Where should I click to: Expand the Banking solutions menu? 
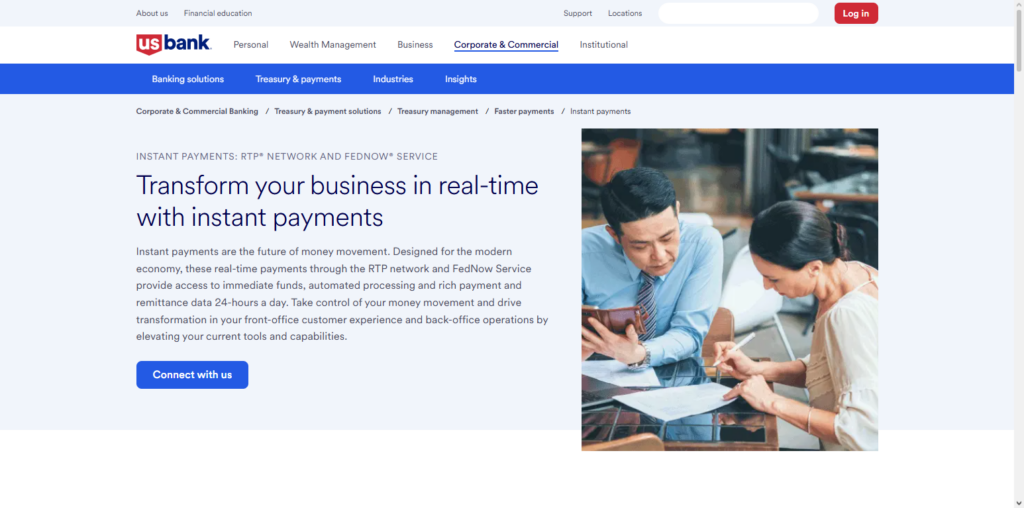pyautogui.click(x=188, y=79)
